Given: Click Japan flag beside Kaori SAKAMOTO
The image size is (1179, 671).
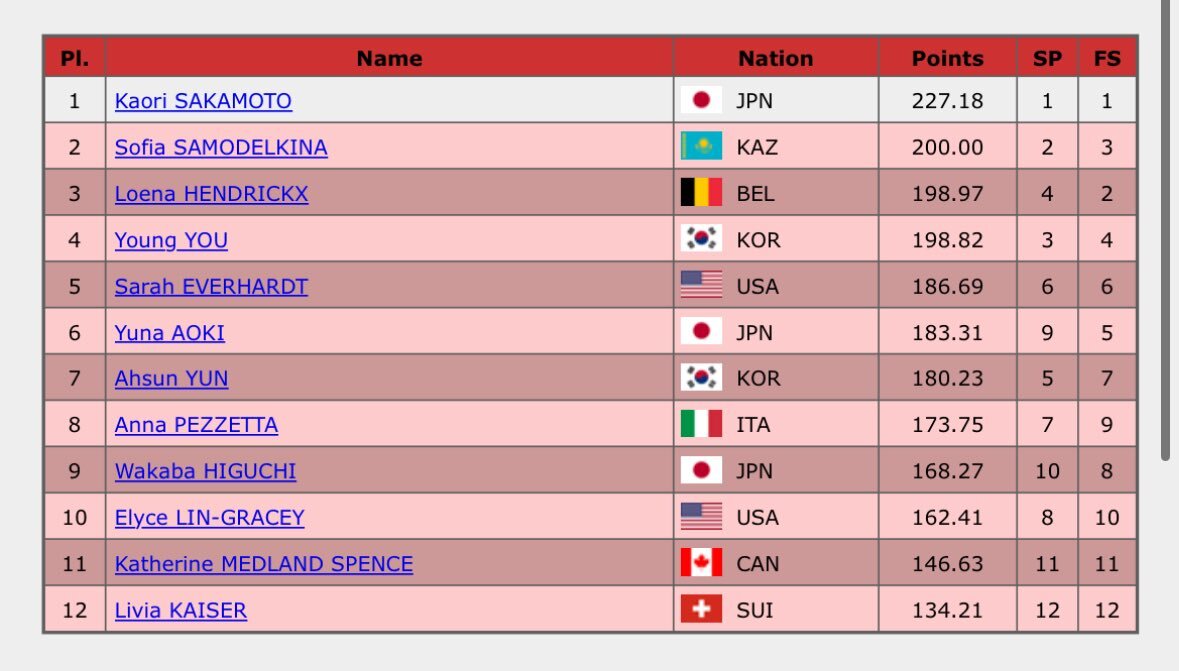Looking at the screenshot, I should [x=701, y=101].
